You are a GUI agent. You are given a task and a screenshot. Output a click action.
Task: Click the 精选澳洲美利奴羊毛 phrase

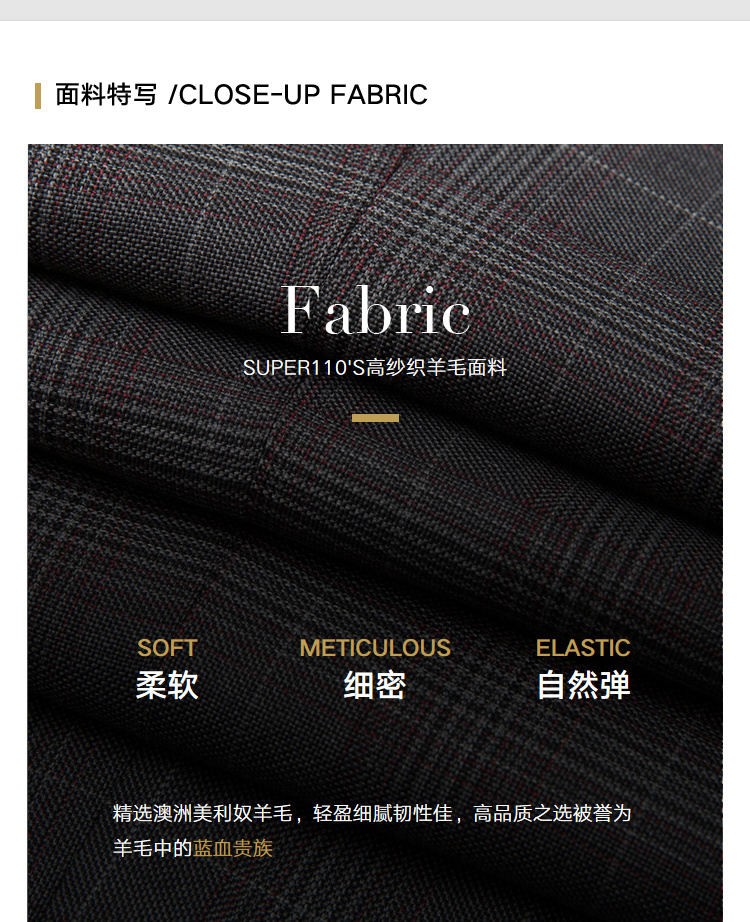202,813
